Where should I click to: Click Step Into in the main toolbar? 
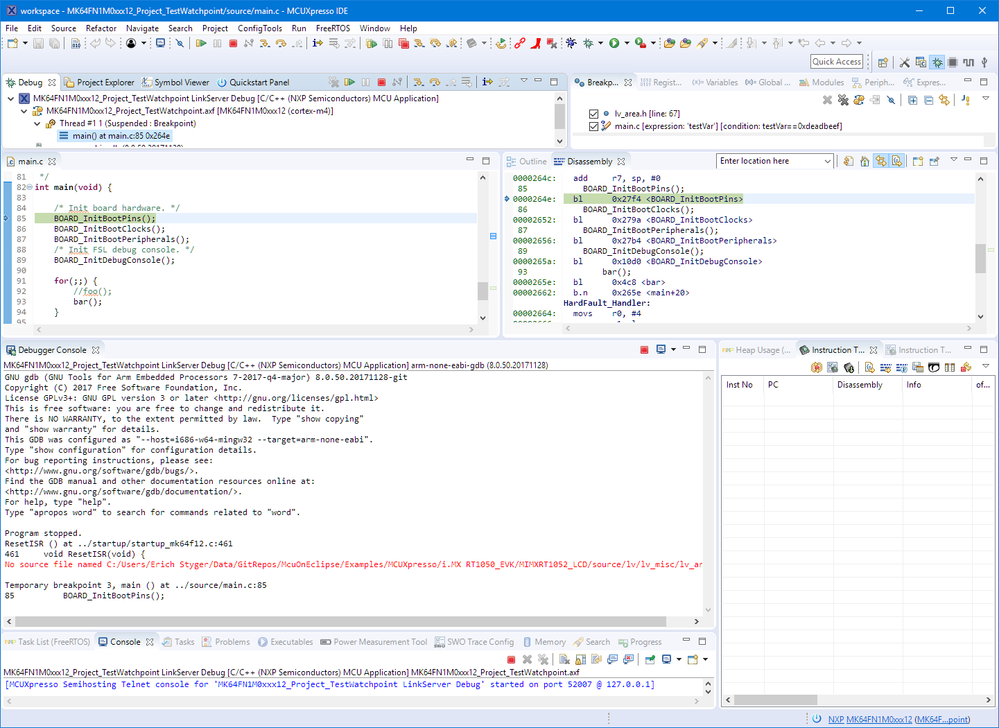coord(264,43)
